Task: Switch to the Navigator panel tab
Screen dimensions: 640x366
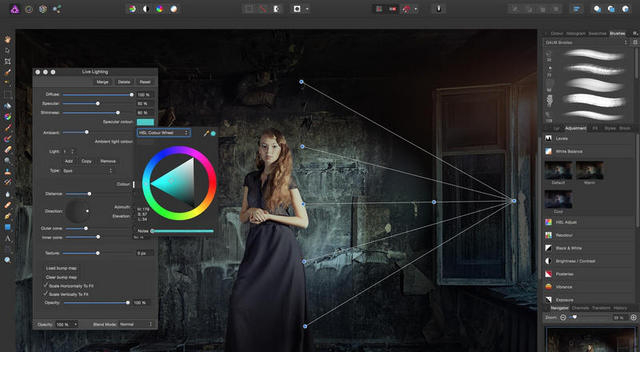Action: click(x=559, y=308)
